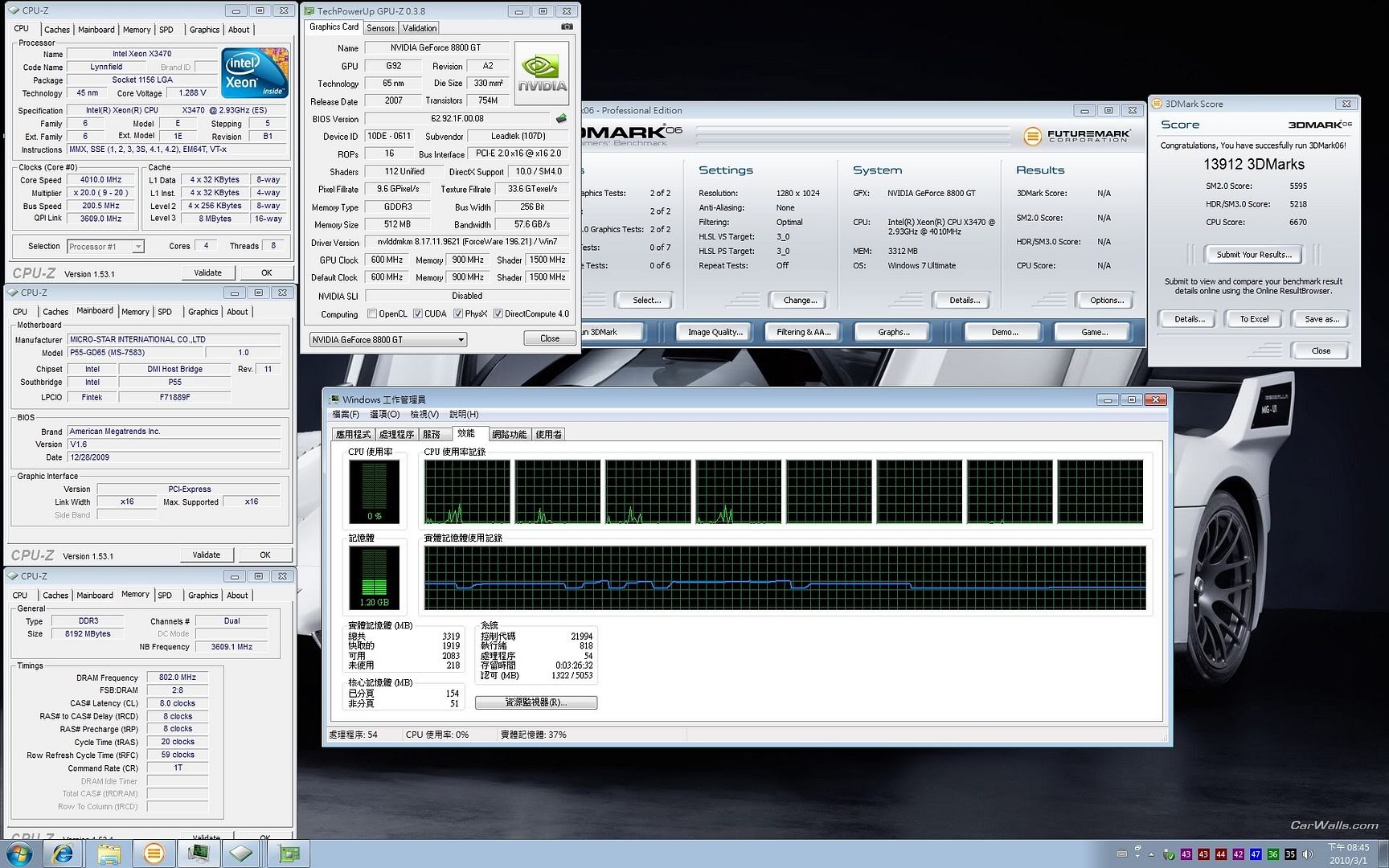Screen dimensions: 1389x868
Task: Switch to 網路功能 tab in Task Manager
Action: coord(509,435)
